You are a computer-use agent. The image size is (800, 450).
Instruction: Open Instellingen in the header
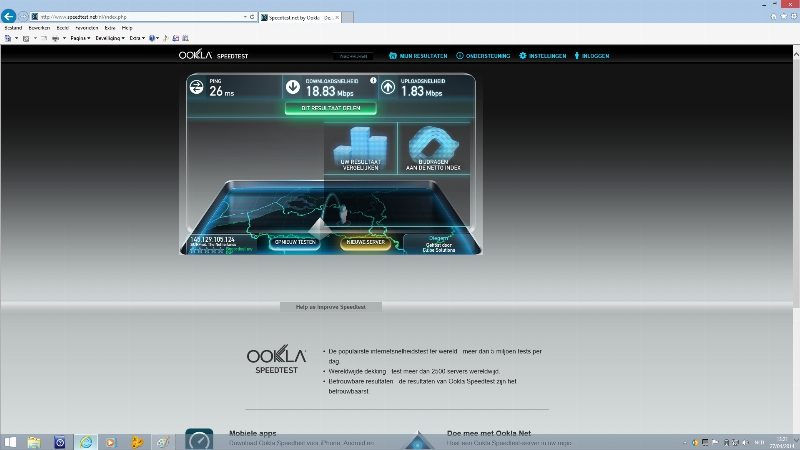pos(543,56)
